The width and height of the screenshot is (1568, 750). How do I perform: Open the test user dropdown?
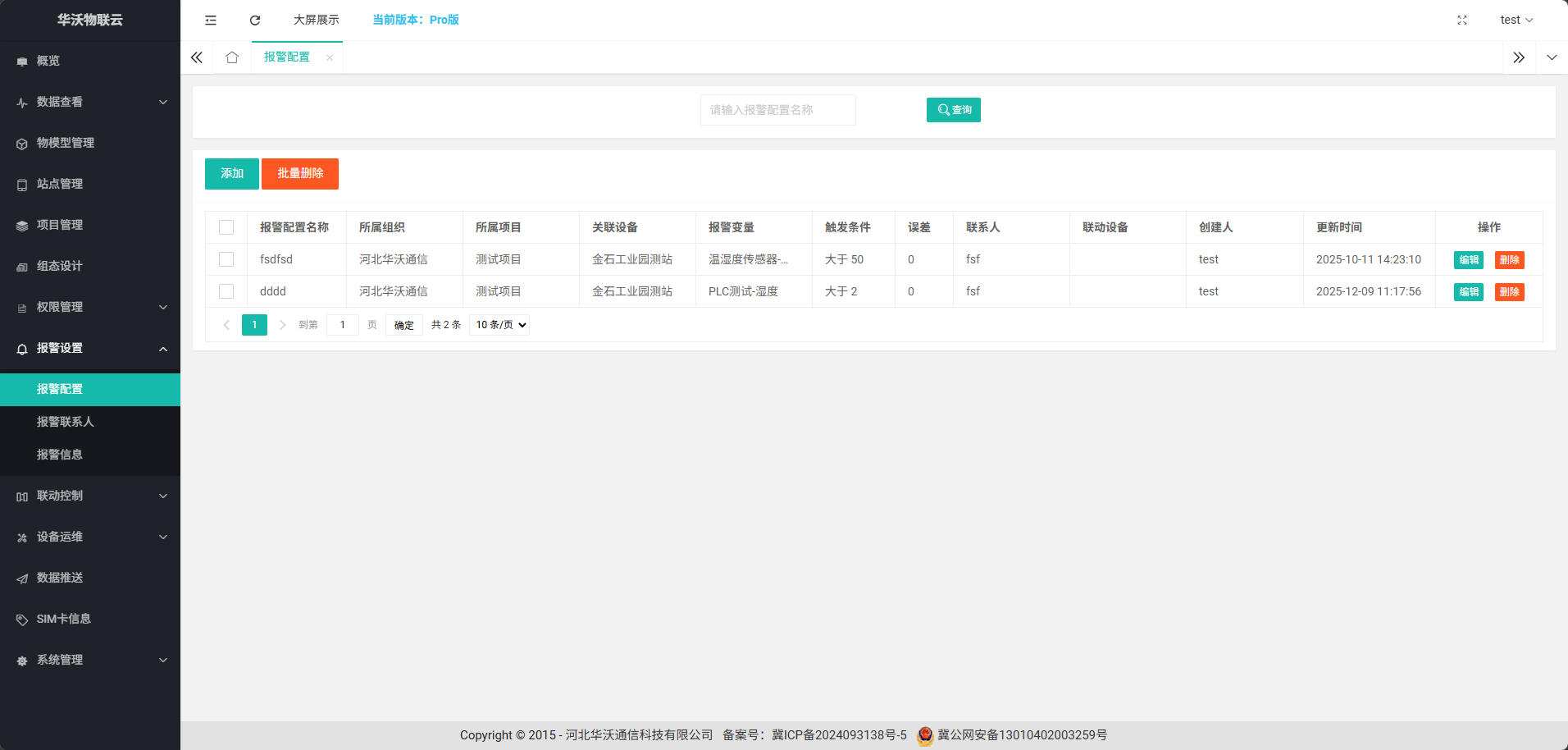(x=1516, y=20)
